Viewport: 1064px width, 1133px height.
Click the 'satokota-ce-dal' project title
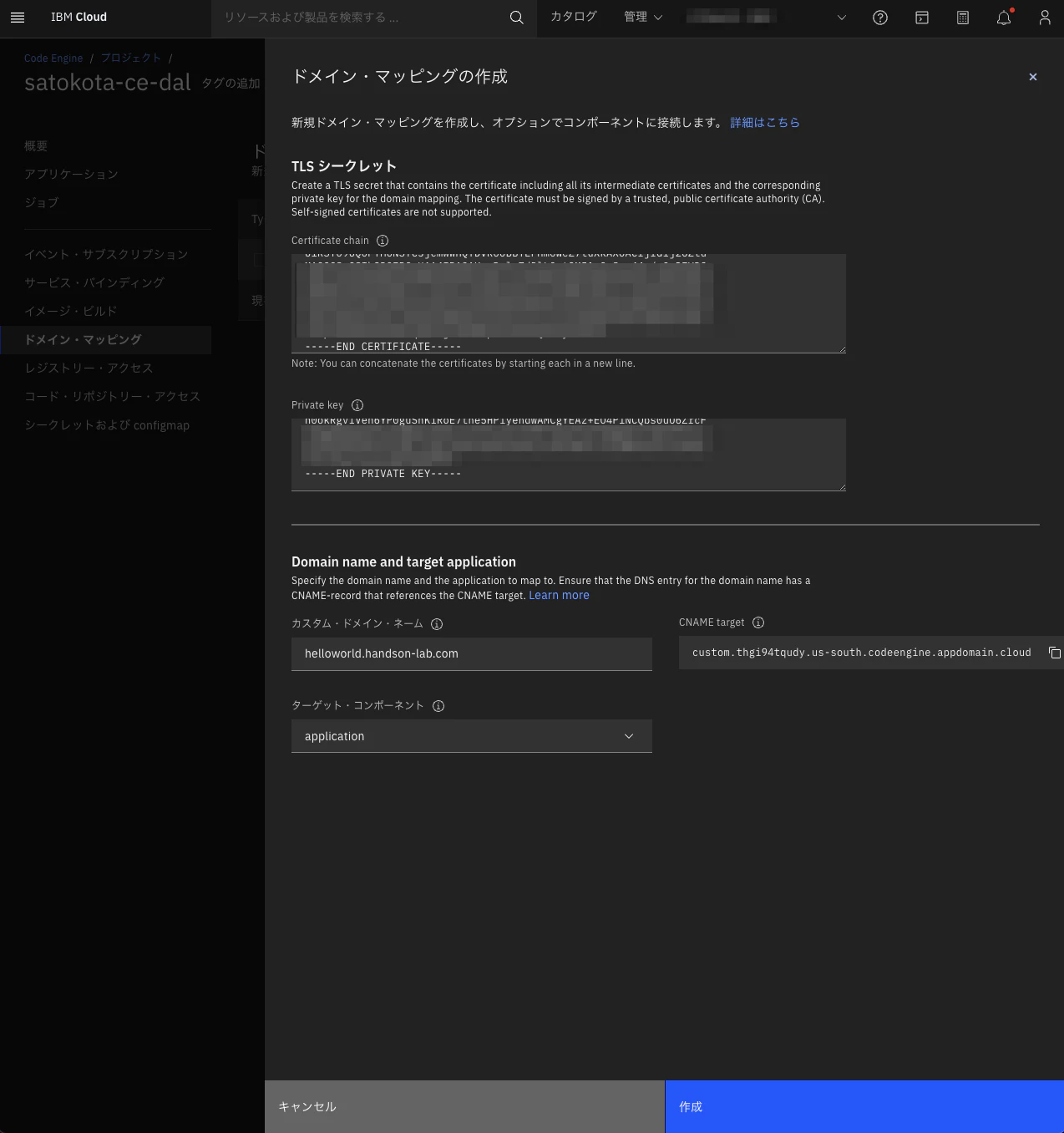pyautogui.click(x=108, y=83)
